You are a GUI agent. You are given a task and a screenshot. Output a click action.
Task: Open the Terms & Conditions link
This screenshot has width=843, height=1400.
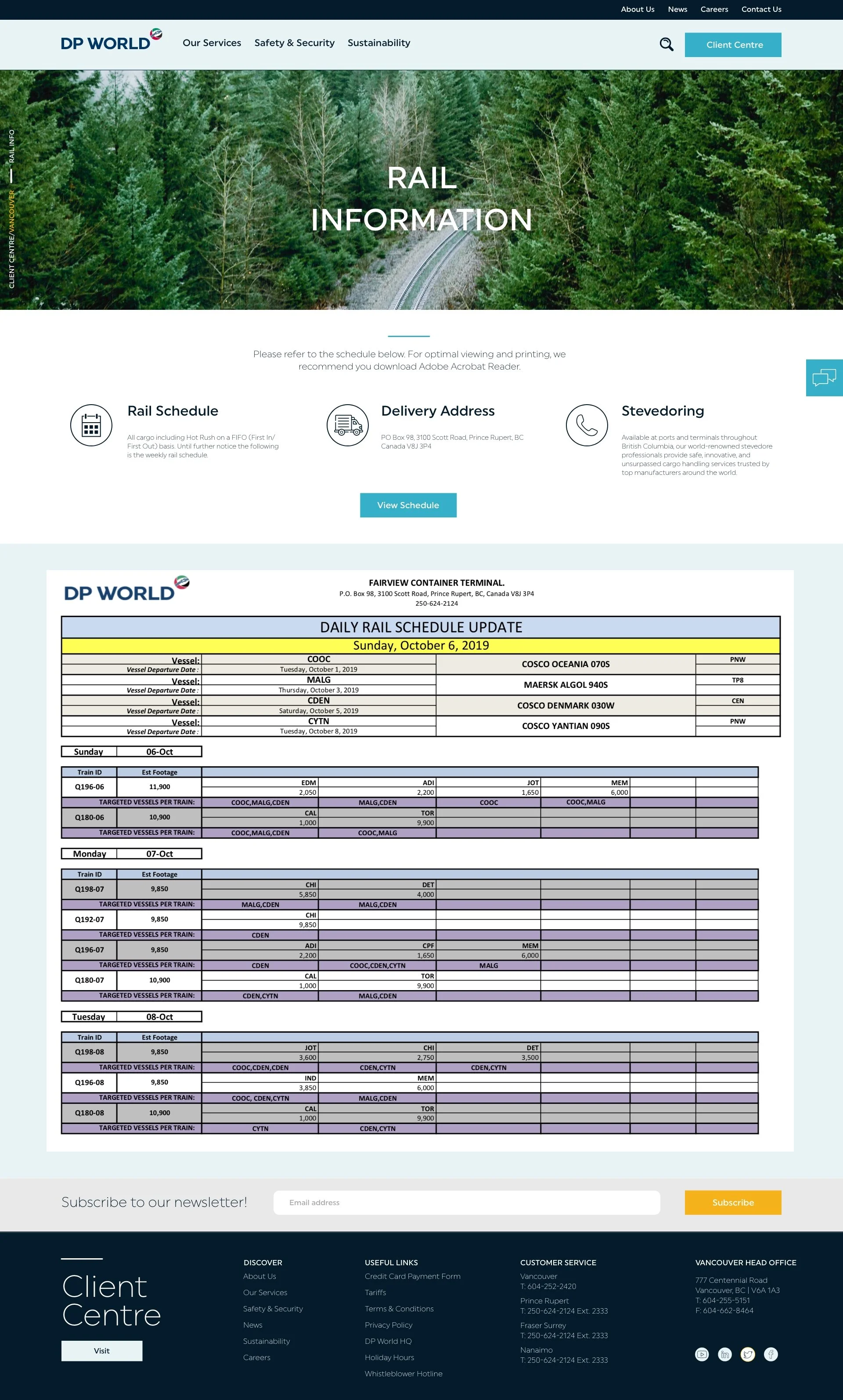(399, 1309)
